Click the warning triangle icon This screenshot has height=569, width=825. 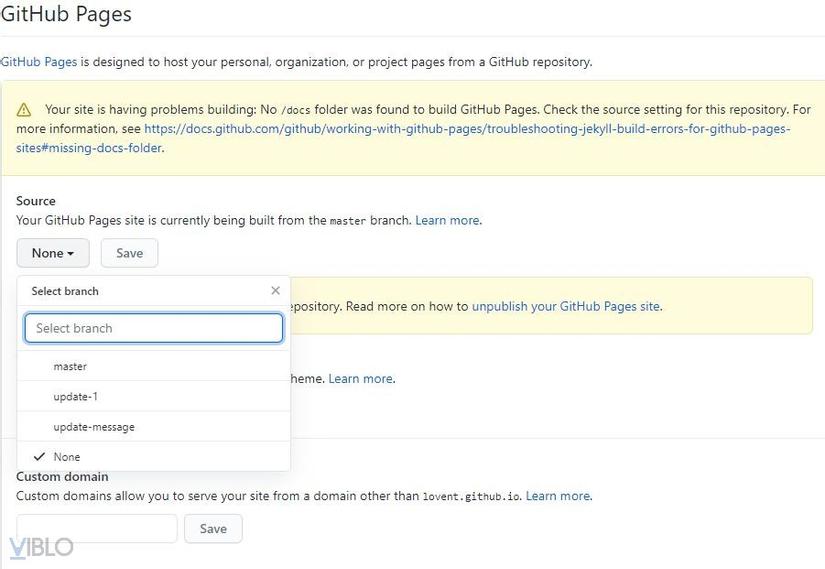(24, 110)
